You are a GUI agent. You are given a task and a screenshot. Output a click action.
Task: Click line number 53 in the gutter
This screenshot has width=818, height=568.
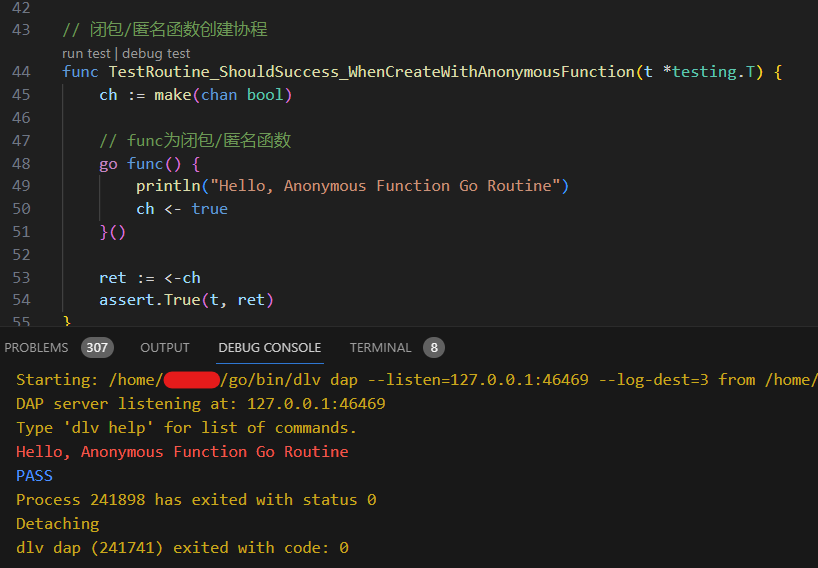click(x=20, y=277)
